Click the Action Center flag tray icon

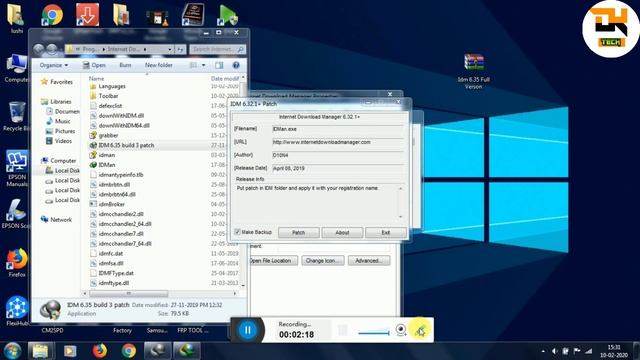point(576,351)
